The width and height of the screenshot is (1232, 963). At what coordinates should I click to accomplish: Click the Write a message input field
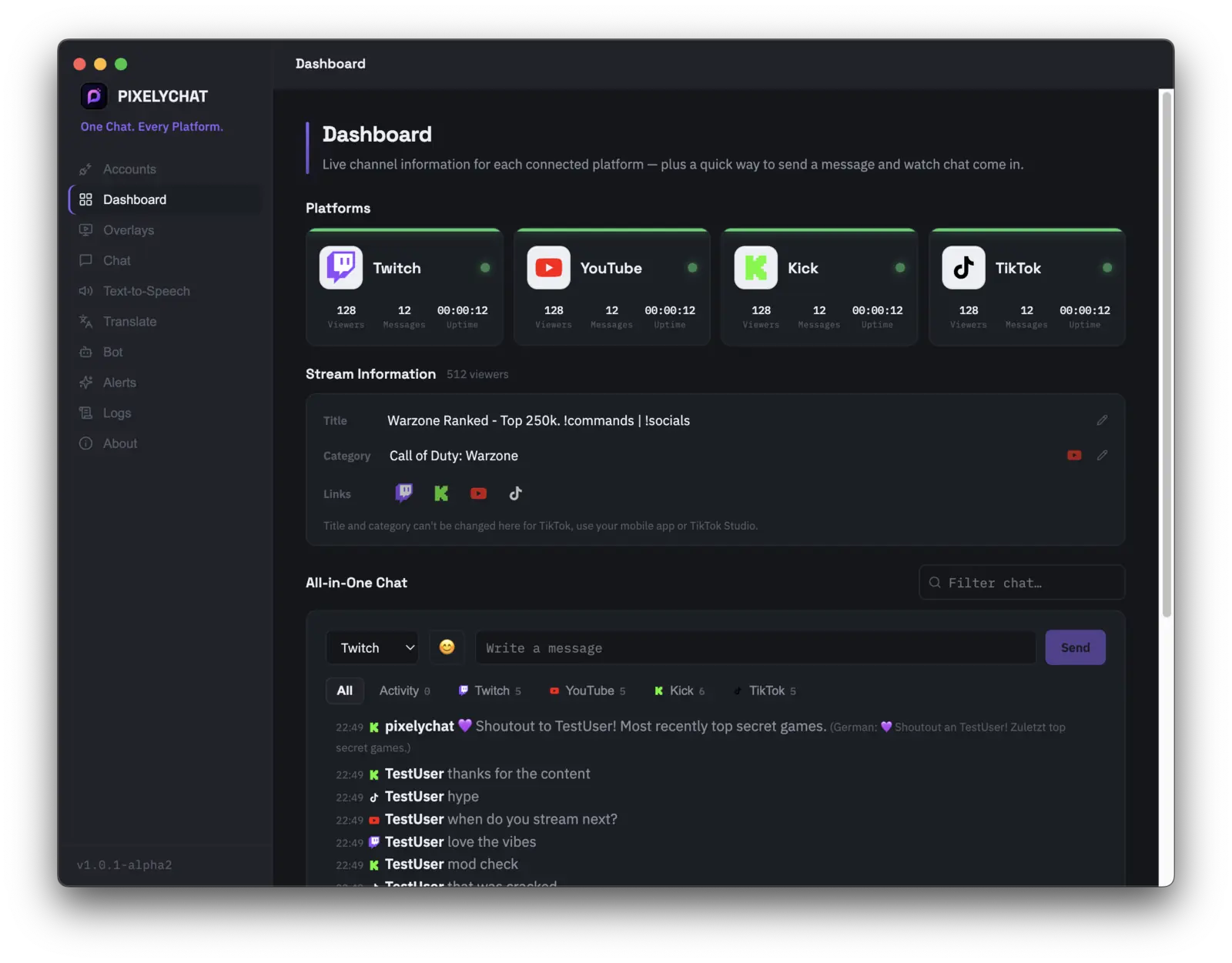click(755, 647)
